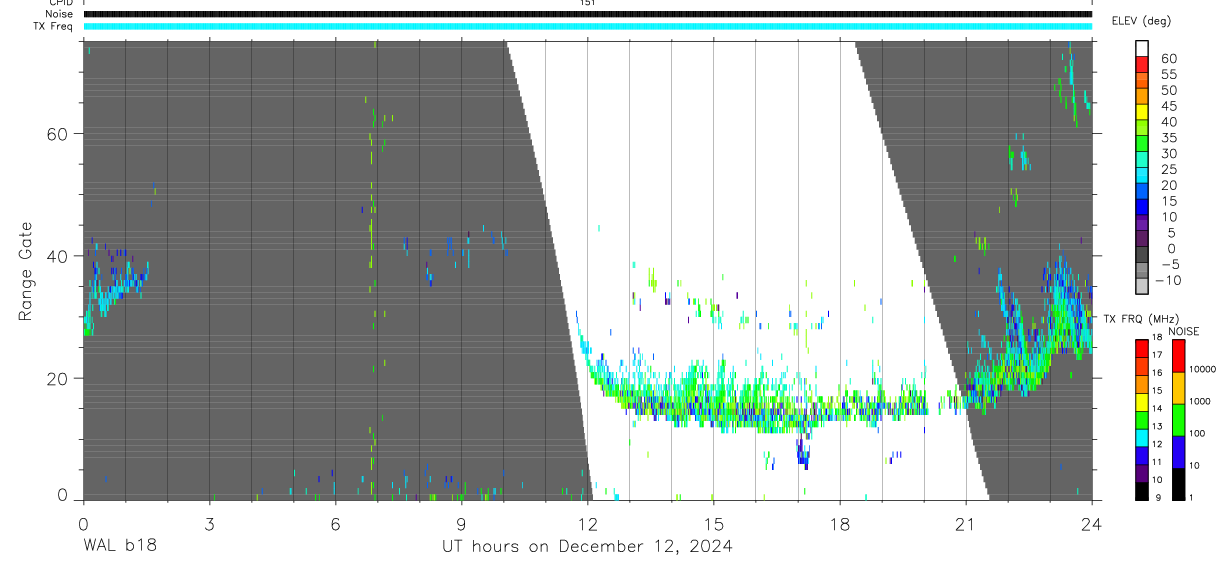The width and height of the screenshot is (1228, 567).
Task: Pick the red top segment of the NOISE colorbar
Action: [x=1178, y=356]
